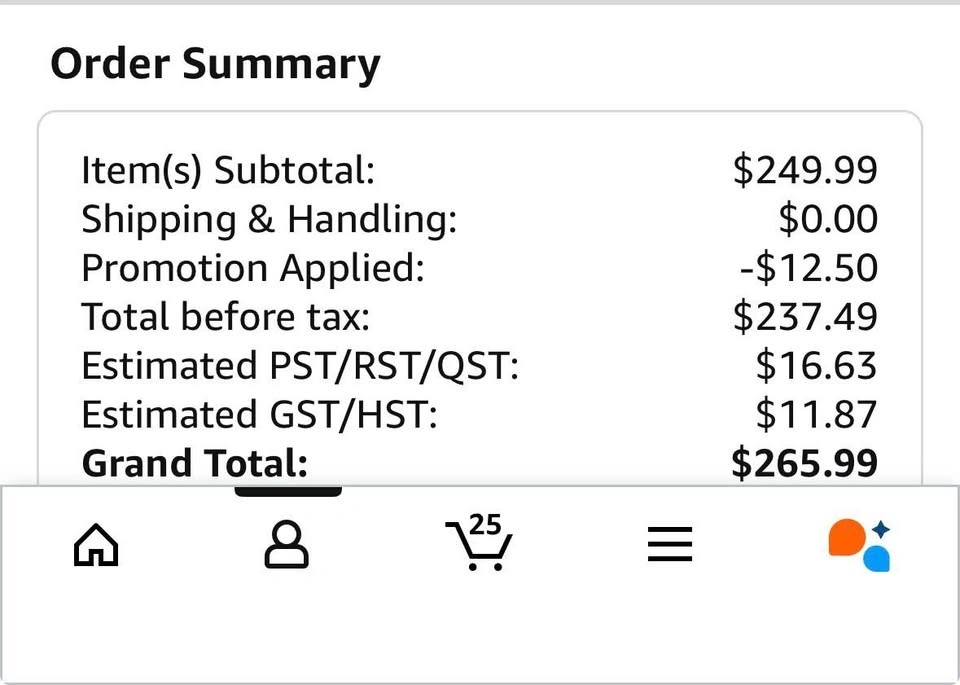Screen dimensions: 960x685
Task: Click the Estimated PST/RST/QST label
Action: [300, 366]
